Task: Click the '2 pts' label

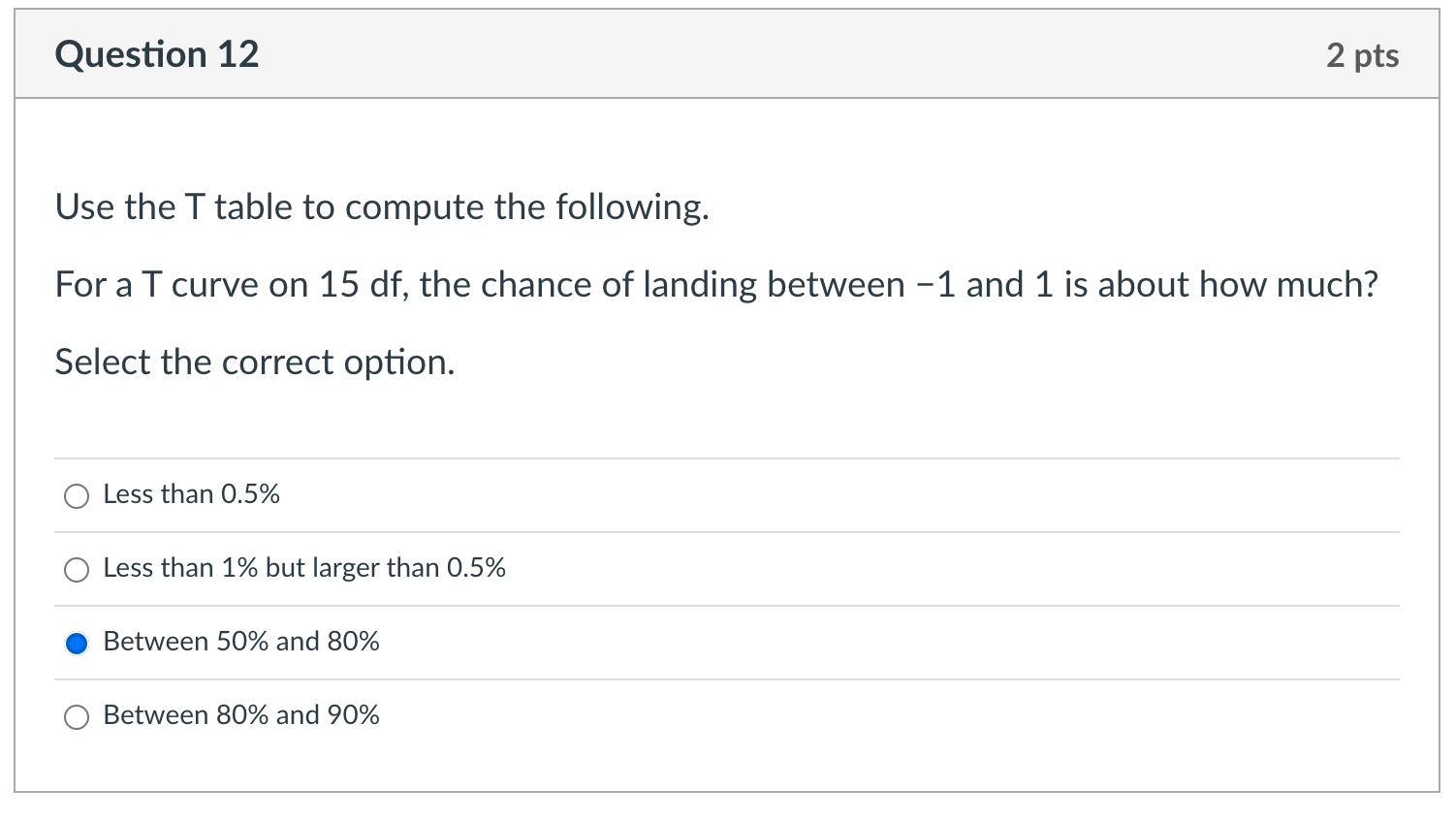Action: (1364, 55)
